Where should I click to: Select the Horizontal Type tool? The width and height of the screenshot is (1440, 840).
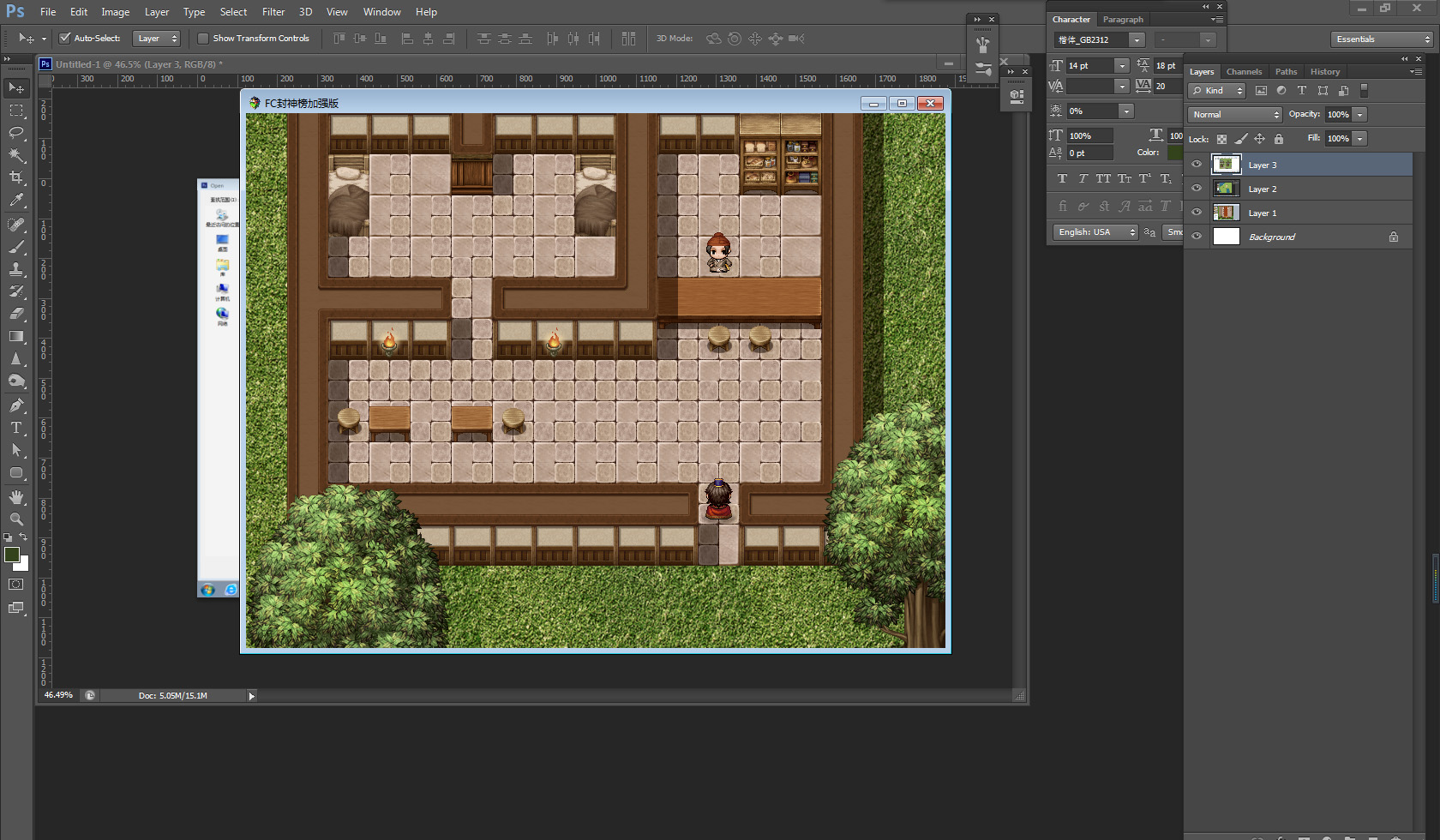tap(16, 428)
